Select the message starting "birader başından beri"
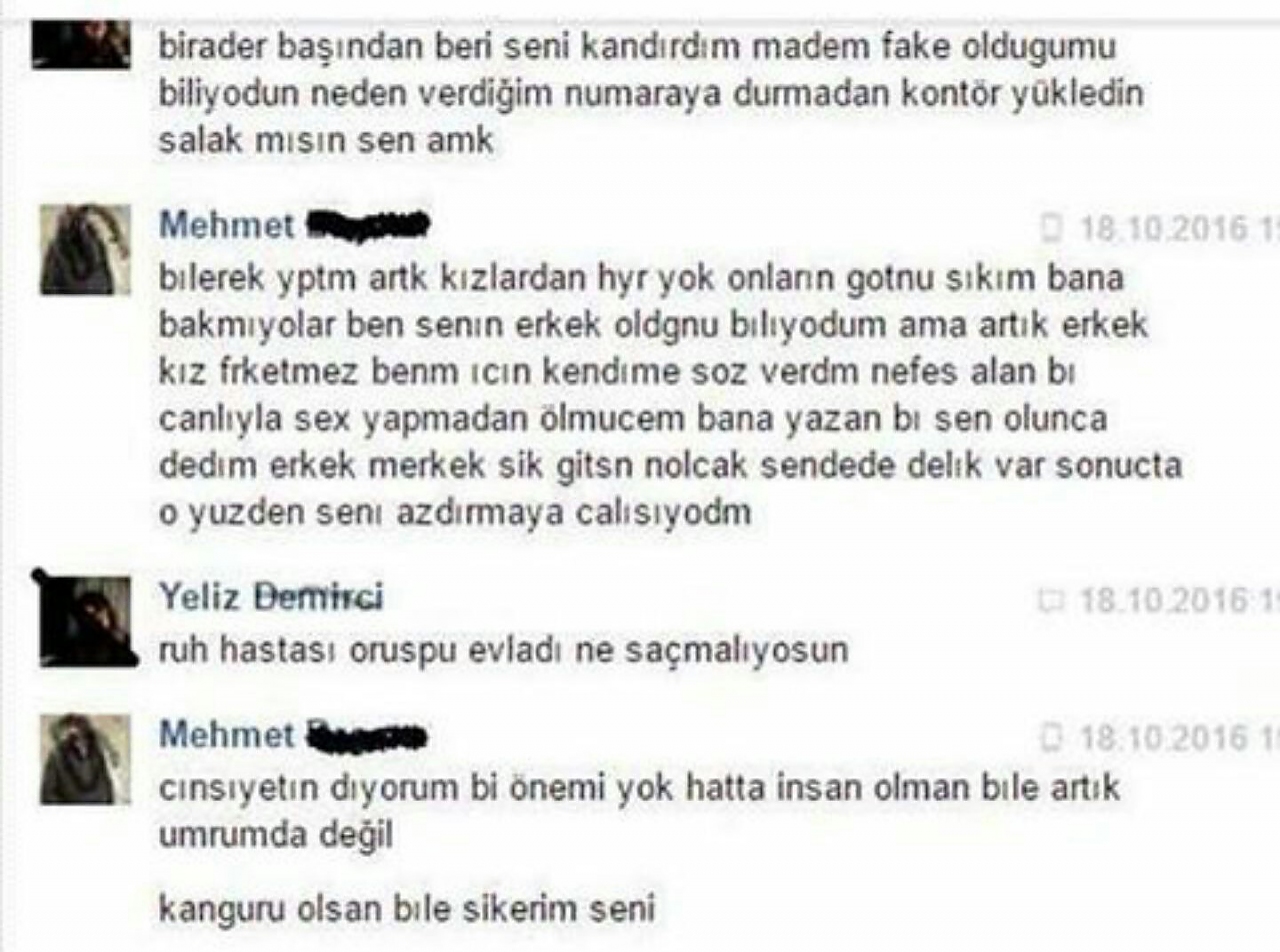The width and height of the screenshot is (1280, 952). tap(651, 94)
